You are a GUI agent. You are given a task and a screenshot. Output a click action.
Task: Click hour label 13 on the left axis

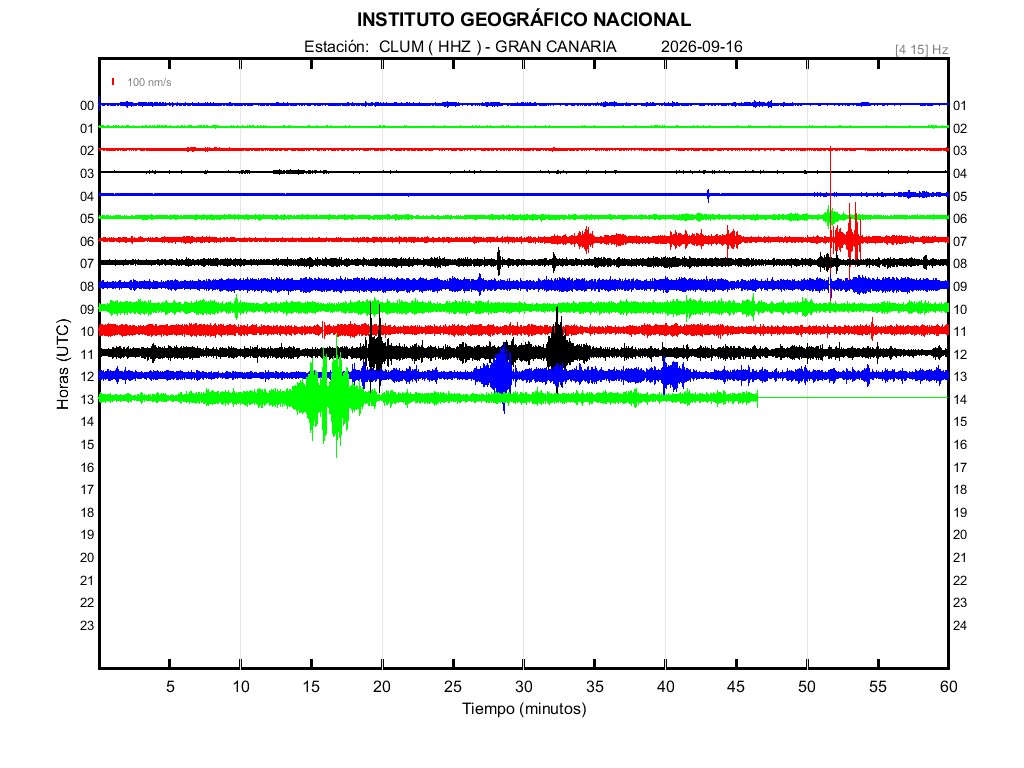point(87,399)
